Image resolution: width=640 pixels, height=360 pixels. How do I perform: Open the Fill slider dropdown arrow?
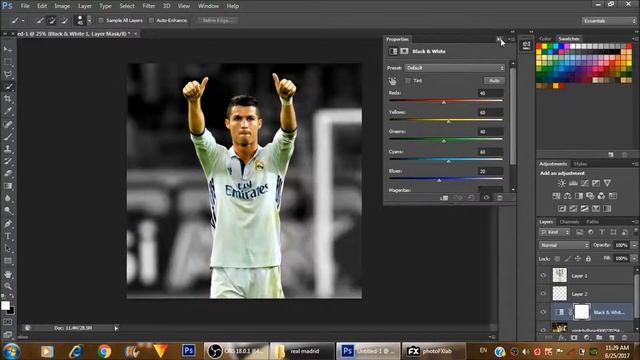coord(634,258)
